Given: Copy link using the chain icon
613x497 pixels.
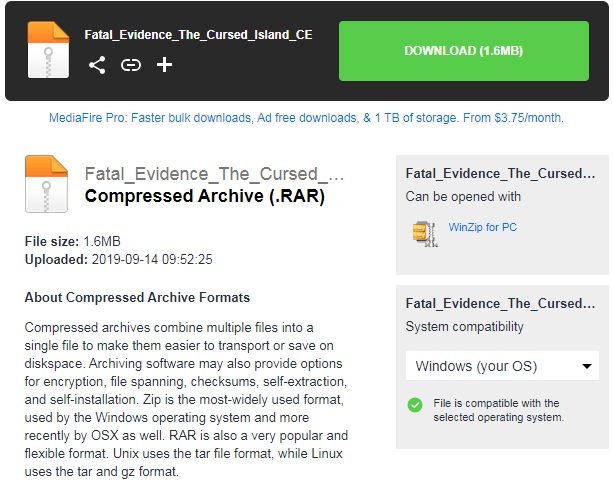Looking at the screenshot, I should point(131,65).
